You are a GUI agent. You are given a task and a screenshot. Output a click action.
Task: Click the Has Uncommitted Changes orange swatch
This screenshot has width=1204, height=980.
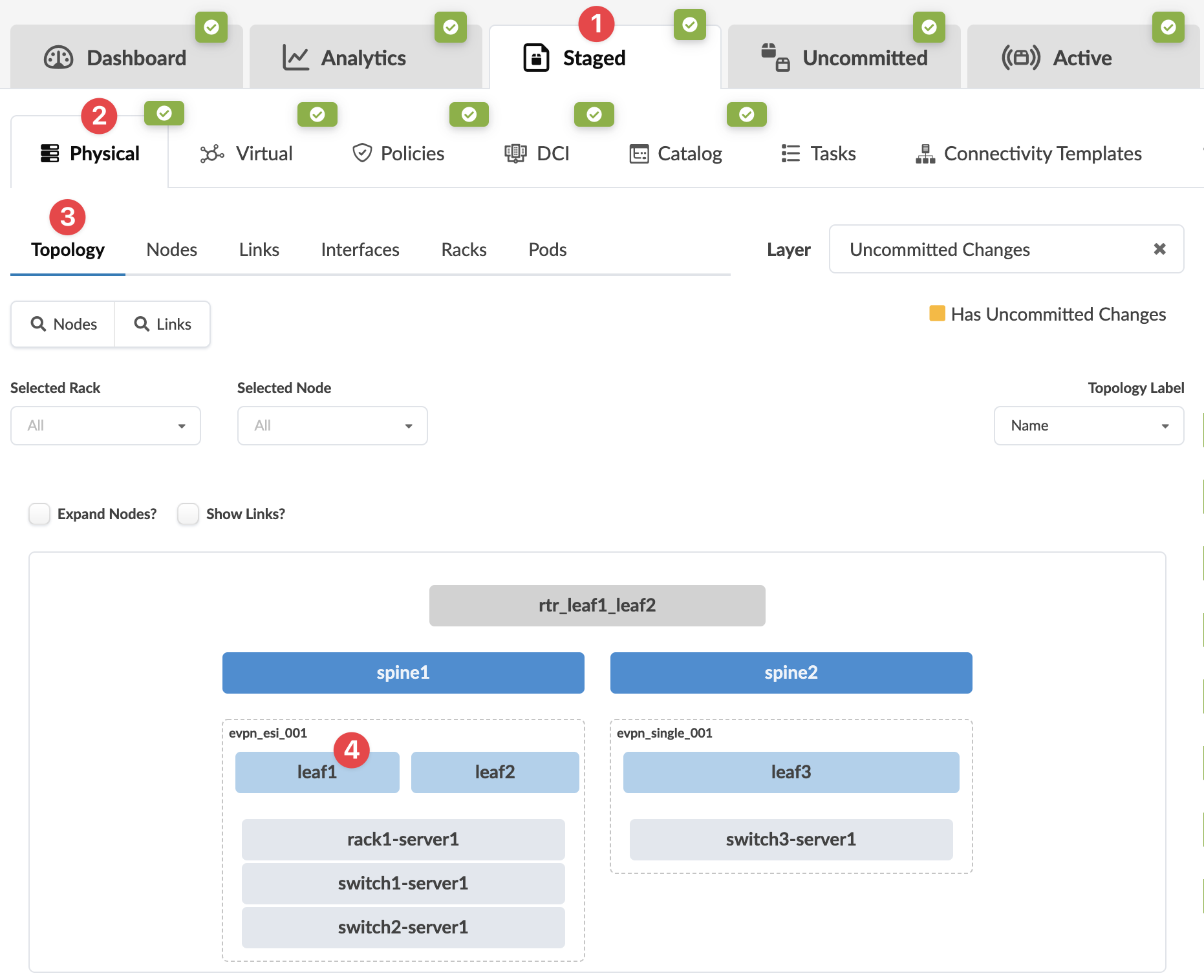937,314
